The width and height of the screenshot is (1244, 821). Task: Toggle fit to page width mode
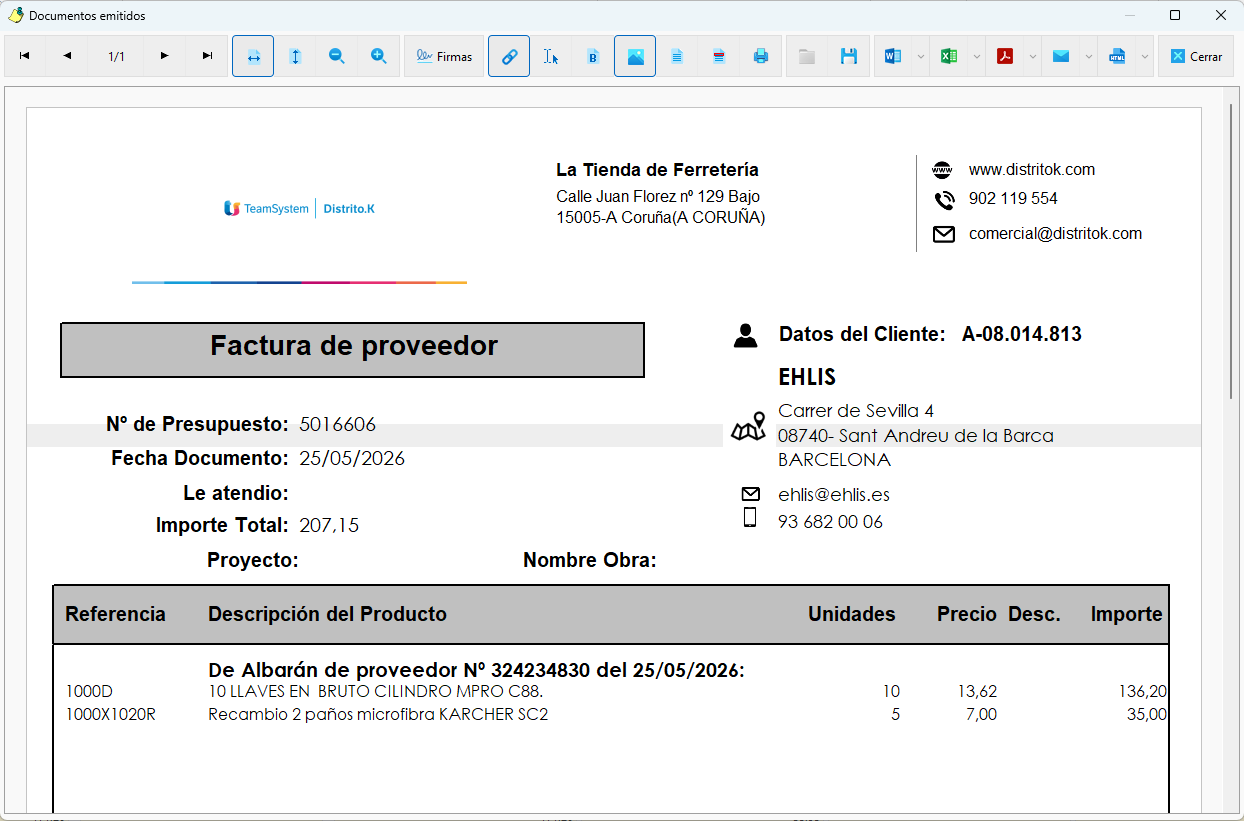(x=253, y=57)
